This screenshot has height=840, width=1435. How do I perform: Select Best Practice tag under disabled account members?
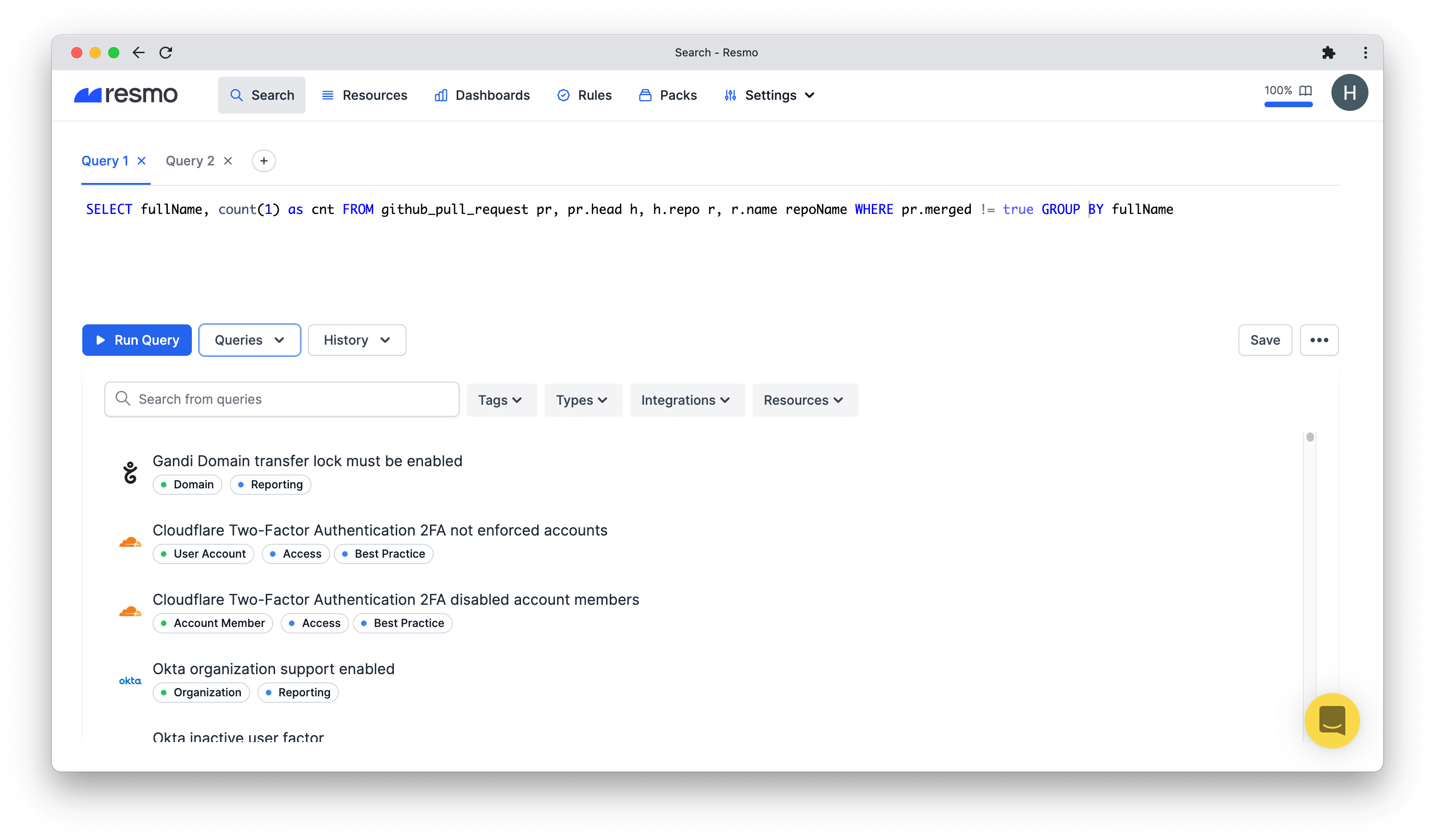[403, 624]
